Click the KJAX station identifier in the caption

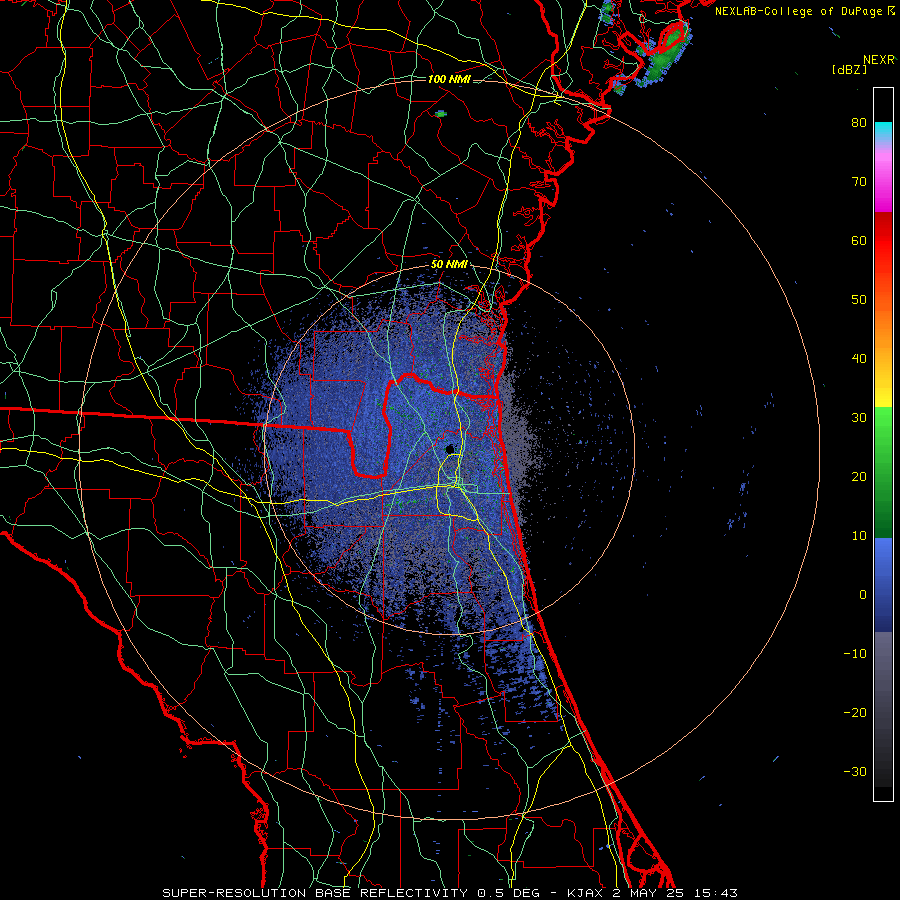587,893
